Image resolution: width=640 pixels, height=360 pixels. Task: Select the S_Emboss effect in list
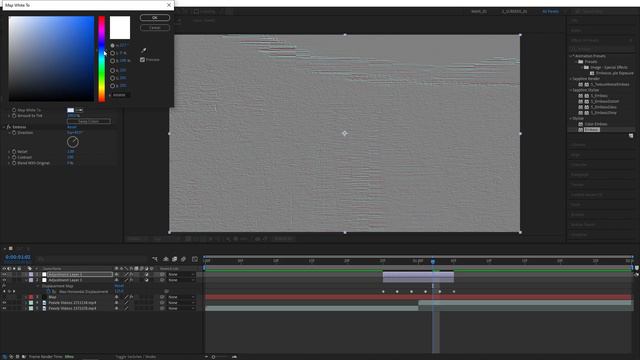pyautogui.click(x=599, y=96)
